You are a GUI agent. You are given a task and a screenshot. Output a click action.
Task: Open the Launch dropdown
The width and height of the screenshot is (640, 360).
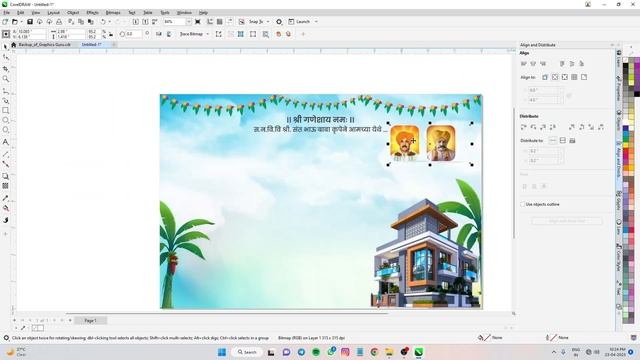coord(316,22)
